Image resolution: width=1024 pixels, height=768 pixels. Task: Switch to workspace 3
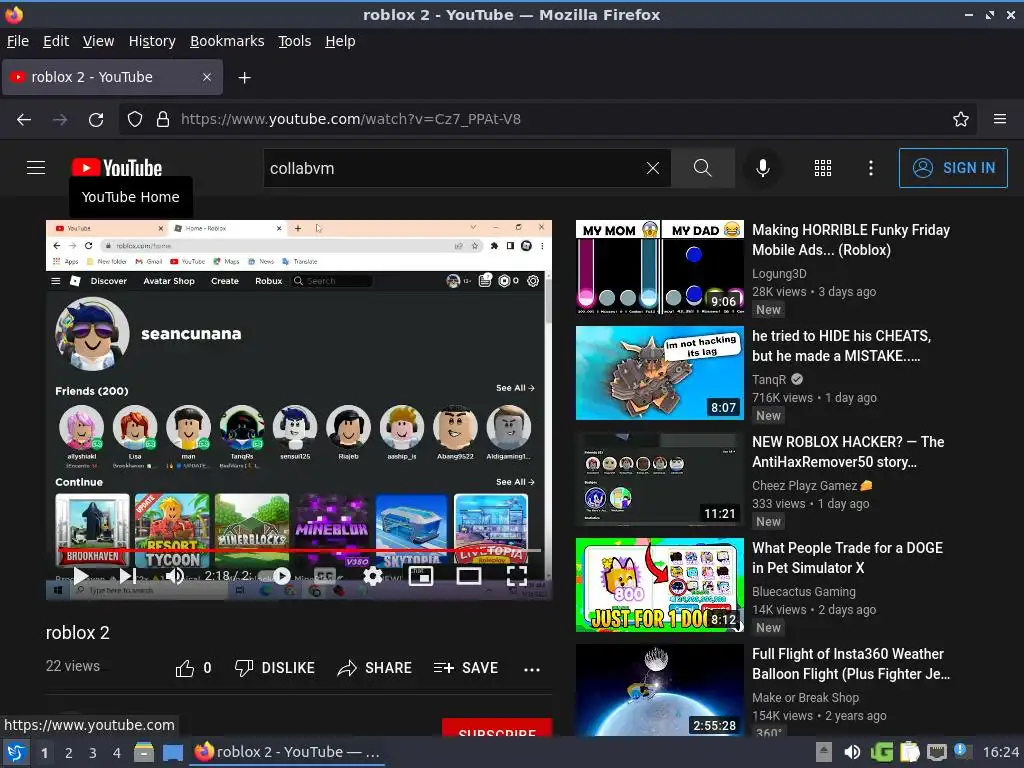[93, 753]
